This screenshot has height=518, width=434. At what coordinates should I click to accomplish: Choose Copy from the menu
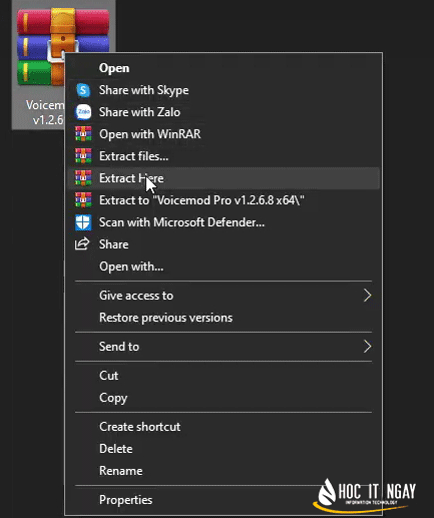(x=223, y=398)
